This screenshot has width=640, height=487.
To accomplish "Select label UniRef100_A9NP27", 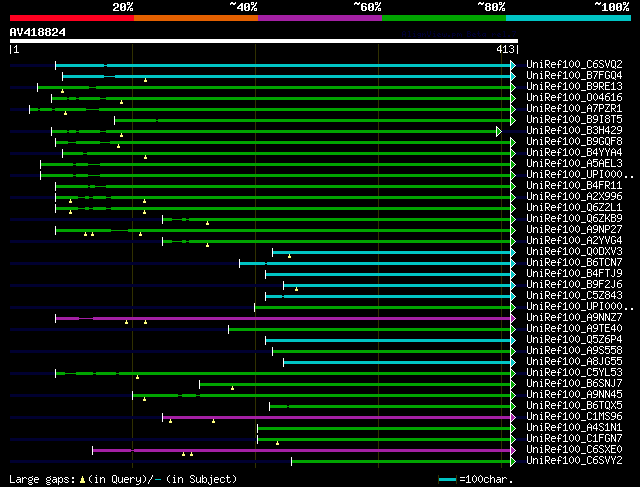I will [574, 230].
